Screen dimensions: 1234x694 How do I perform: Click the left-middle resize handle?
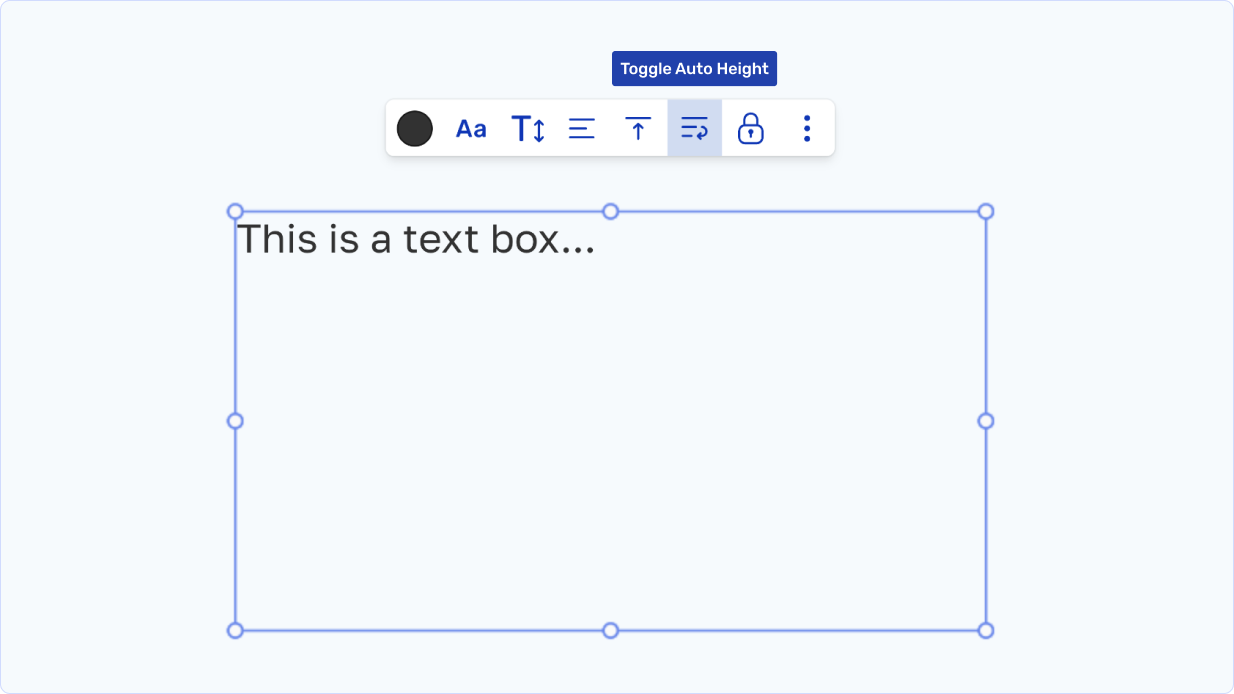pyautogui.click(x=235, y=421)
